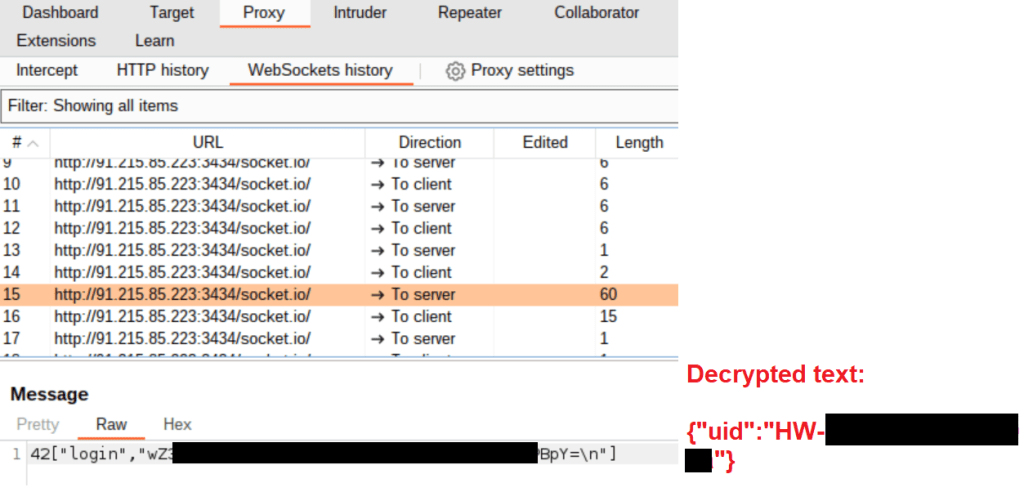Sort by the URL column header
The height and width of the screenshot is (492, 1024).
[207, 142]
